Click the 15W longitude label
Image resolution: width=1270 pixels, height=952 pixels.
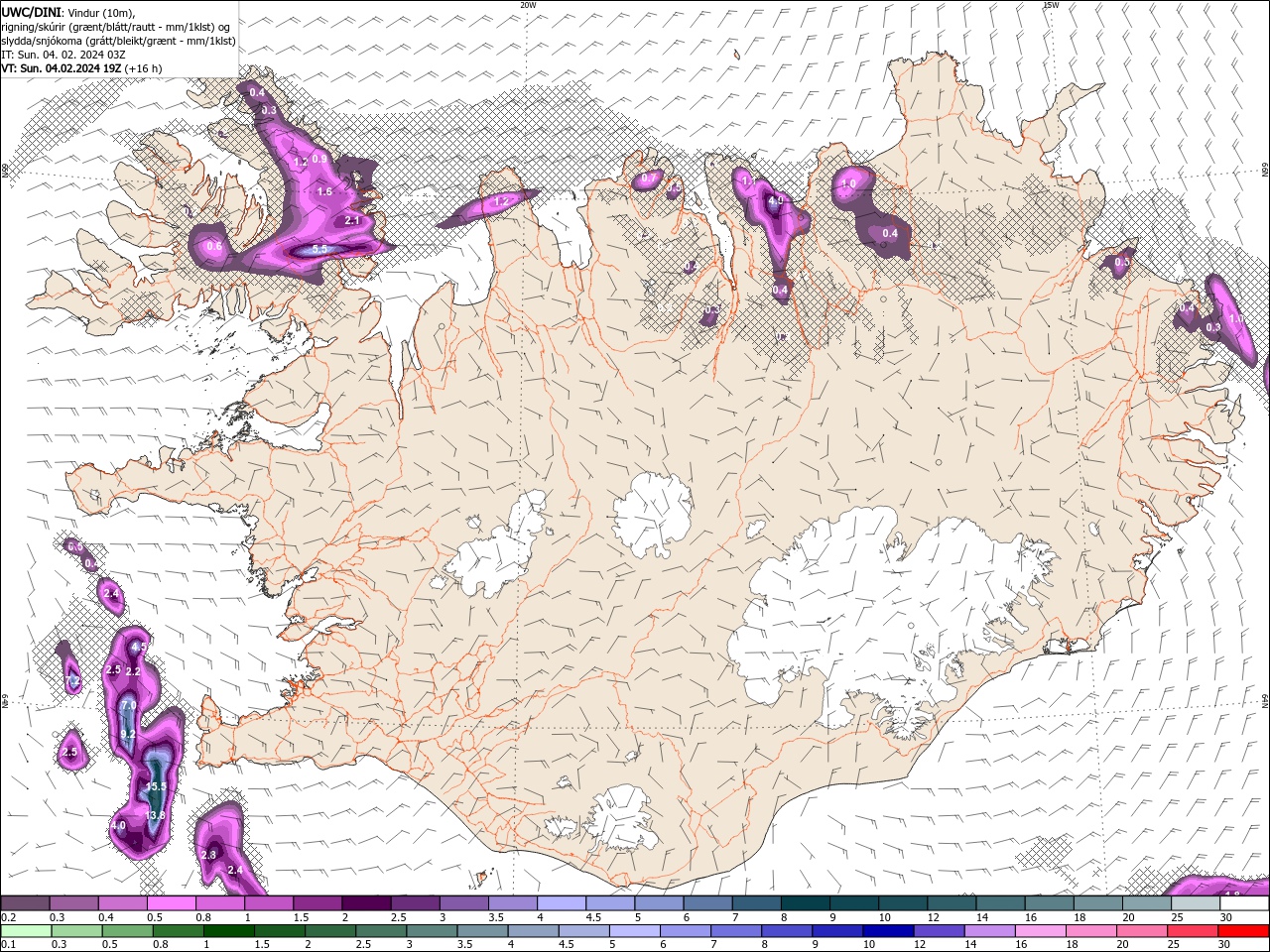click(x=1051, y=5)
